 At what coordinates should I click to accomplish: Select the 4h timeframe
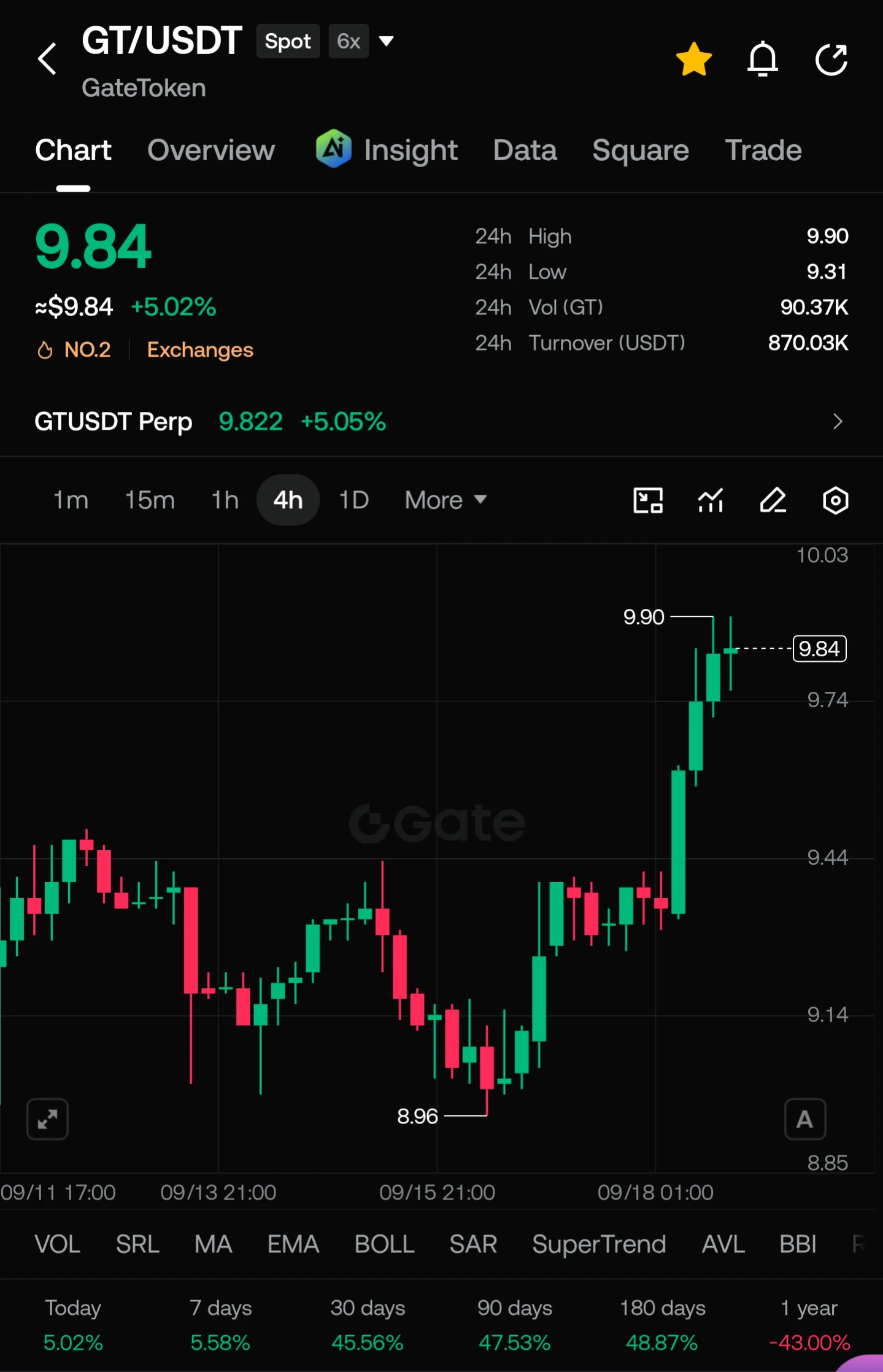click(288, 500)
